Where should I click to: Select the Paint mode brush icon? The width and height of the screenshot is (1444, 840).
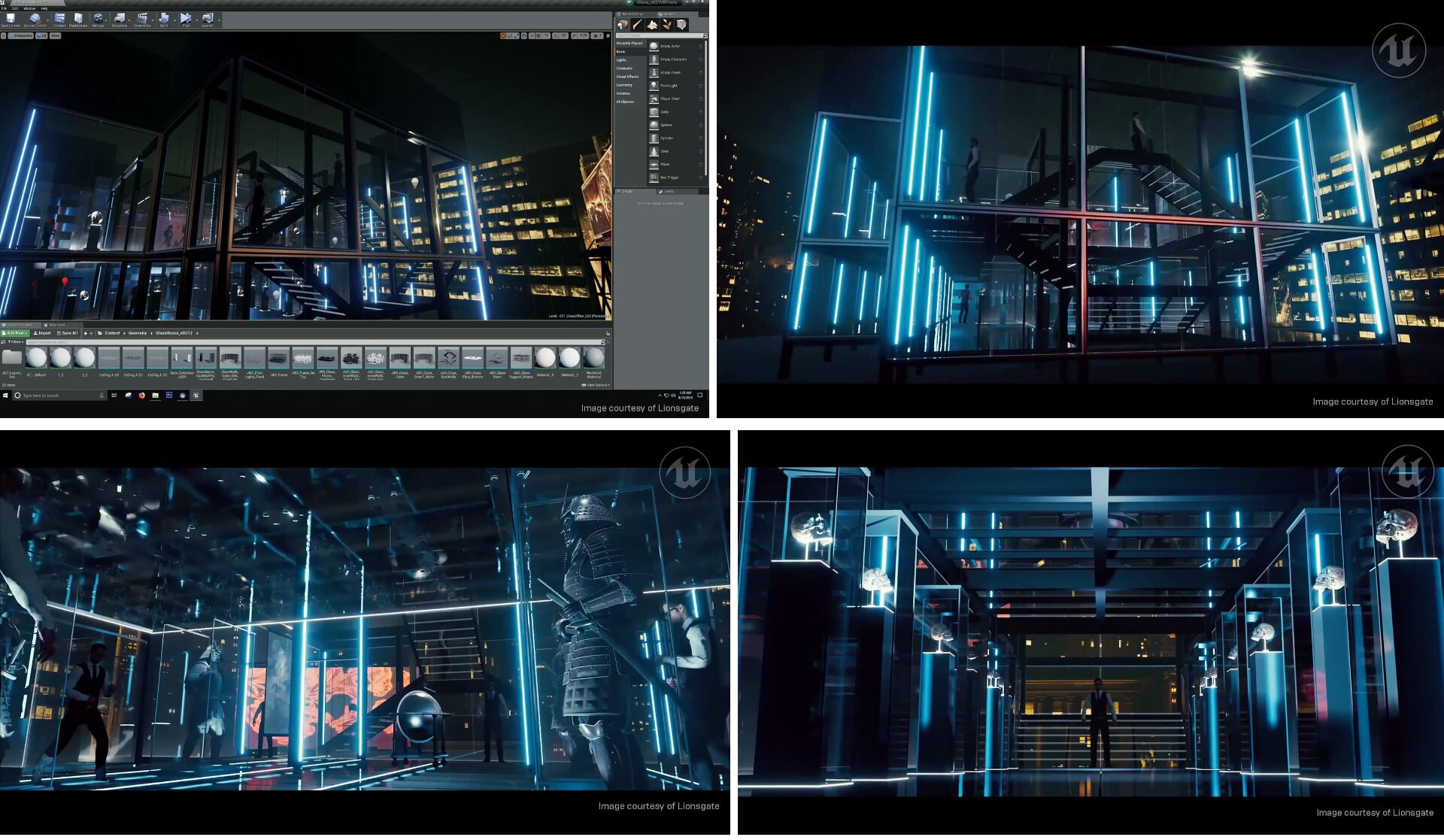(x=637, y=25)
